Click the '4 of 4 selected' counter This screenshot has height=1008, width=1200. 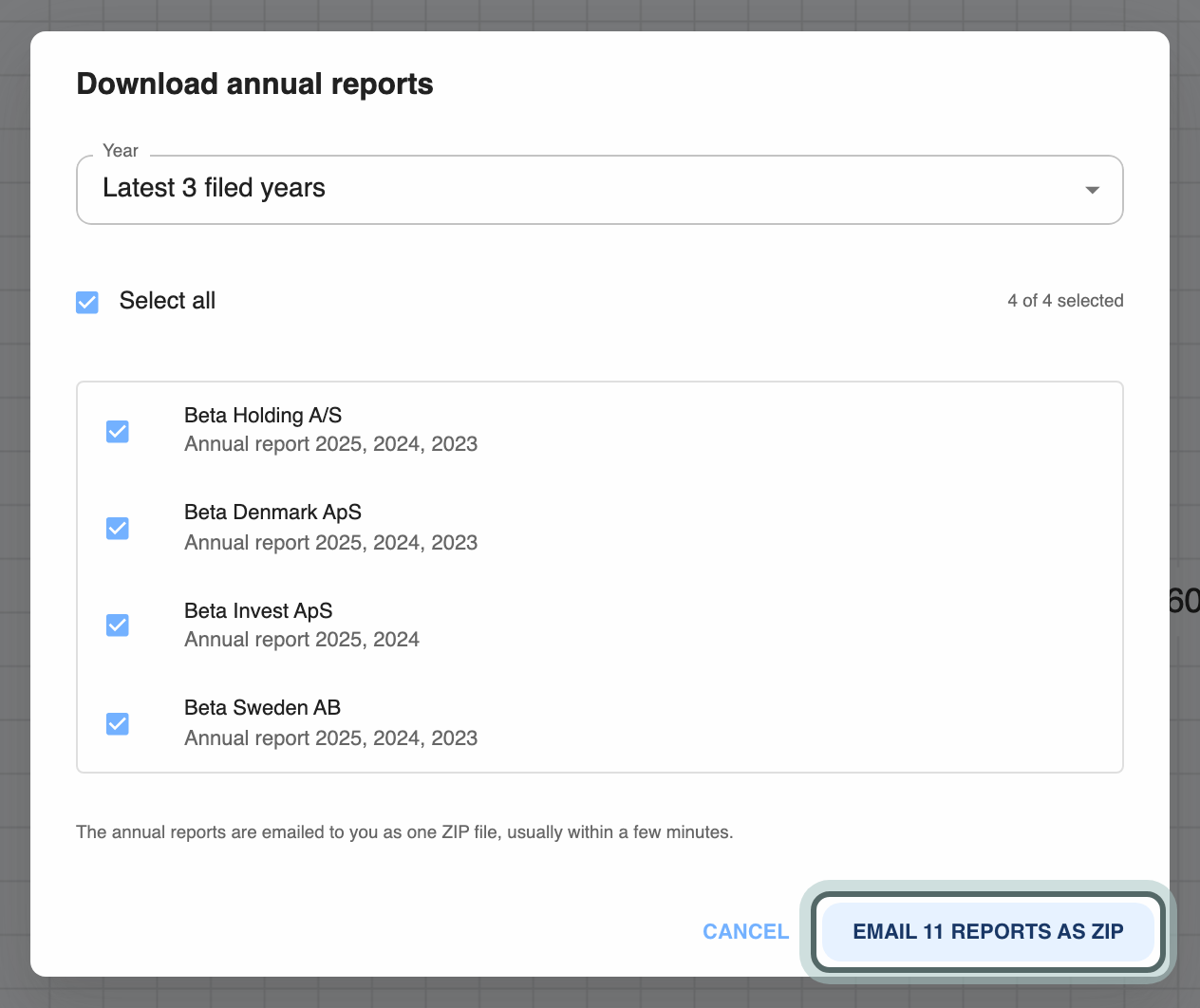(x=1065, y=301)
